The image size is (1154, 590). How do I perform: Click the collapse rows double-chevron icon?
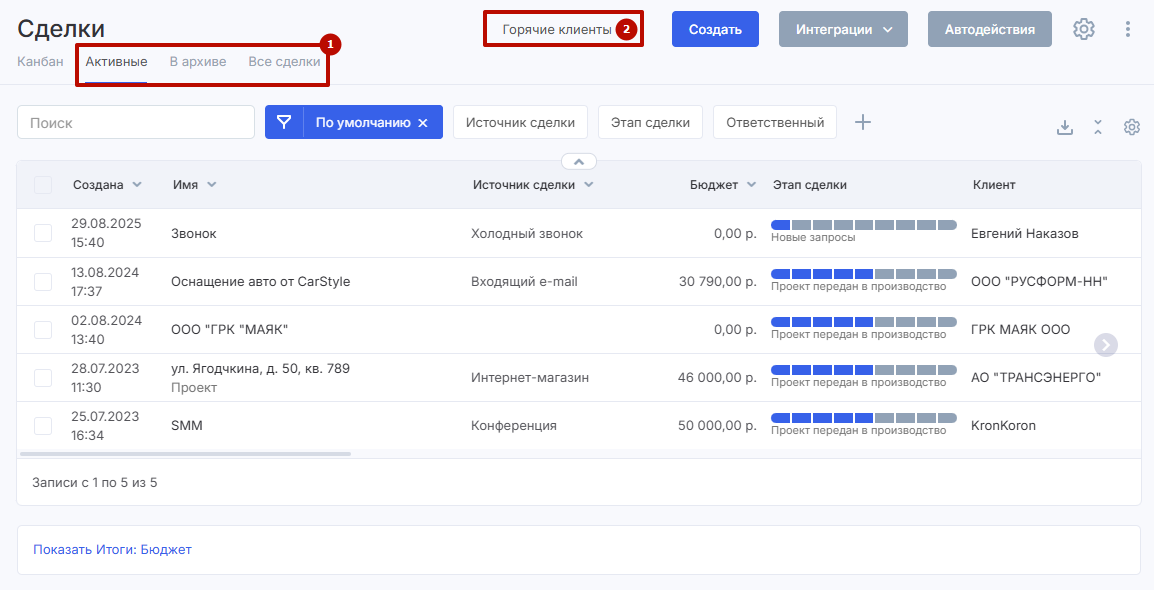(1098, 127)
